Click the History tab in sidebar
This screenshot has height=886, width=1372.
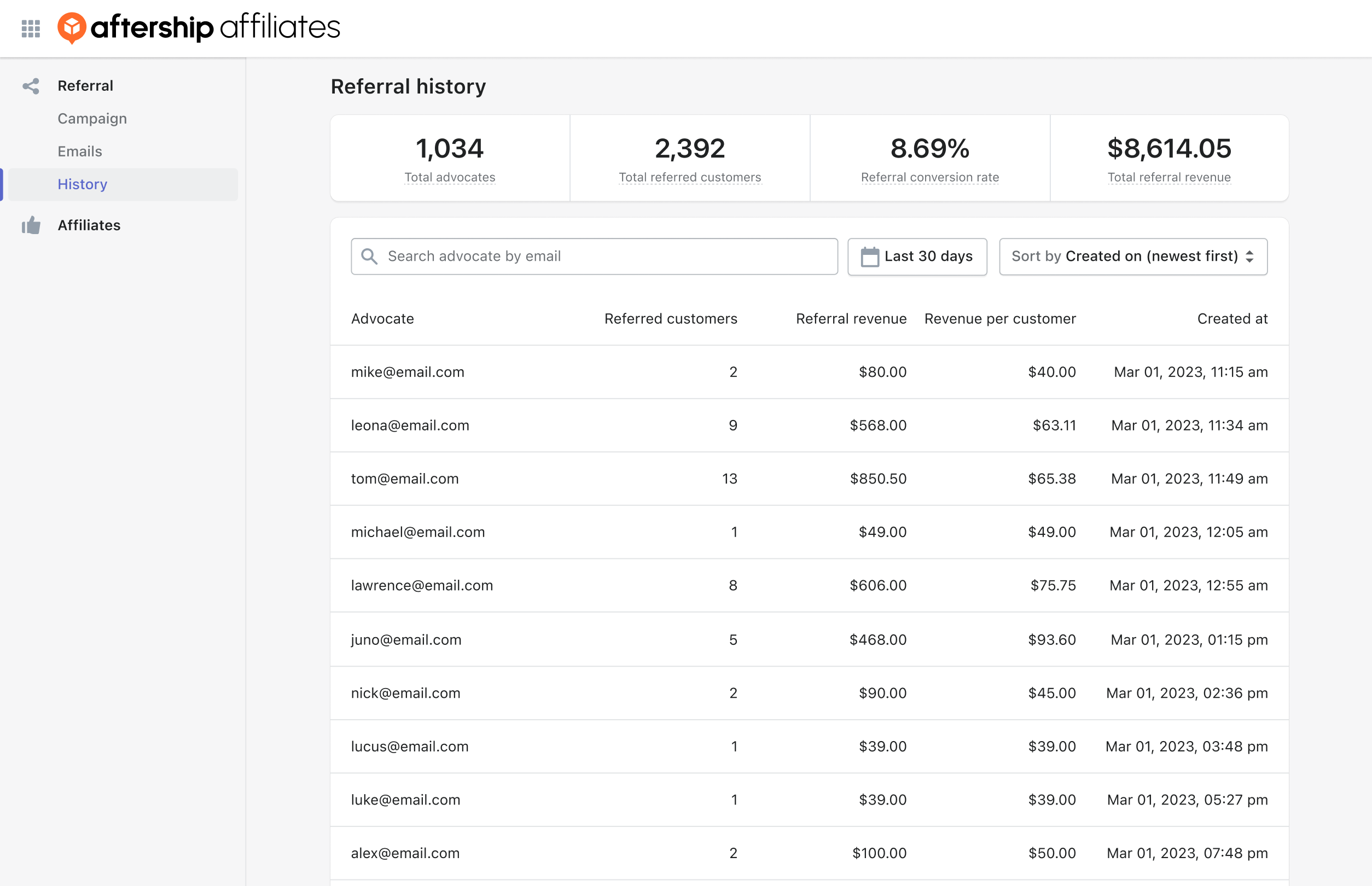83,184
